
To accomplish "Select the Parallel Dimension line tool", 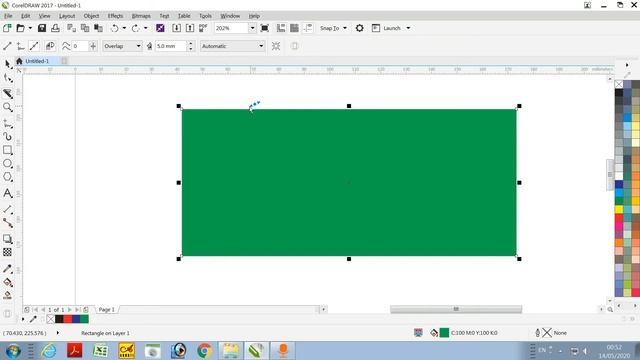I will 8,209.
